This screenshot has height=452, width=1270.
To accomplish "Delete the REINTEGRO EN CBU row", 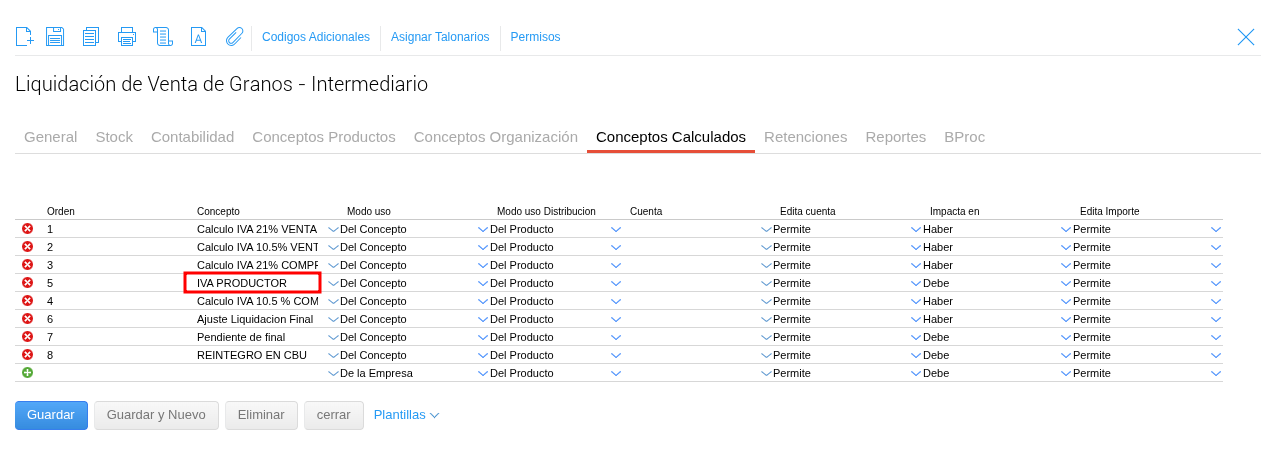I will click(27, 355).
